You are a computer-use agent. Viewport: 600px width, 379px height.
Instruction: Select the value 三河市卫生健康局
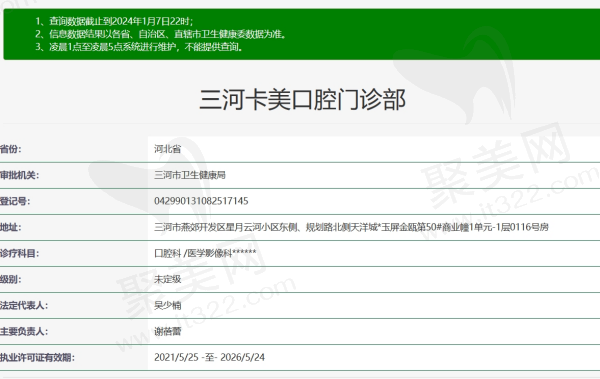point(190,175)
